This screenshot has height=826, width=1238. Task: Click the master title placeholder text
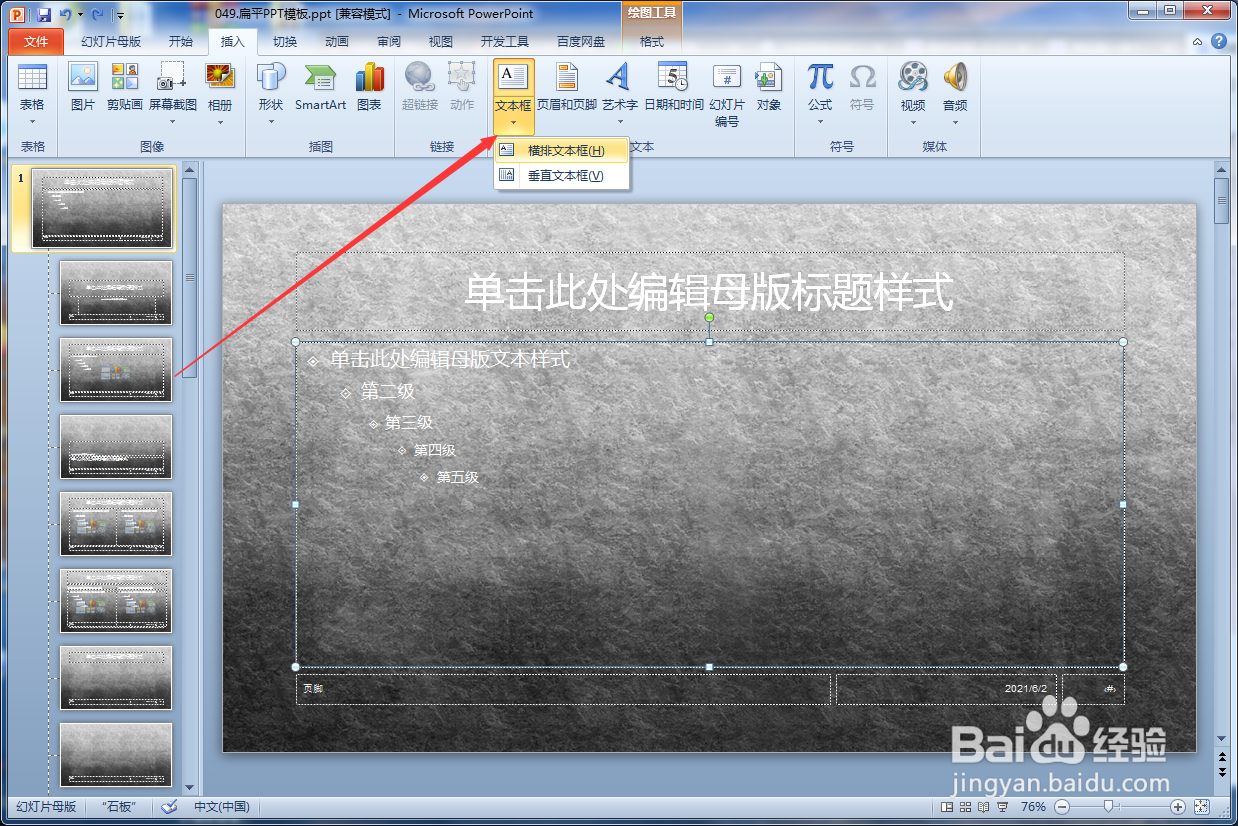[x=709, y=292]
